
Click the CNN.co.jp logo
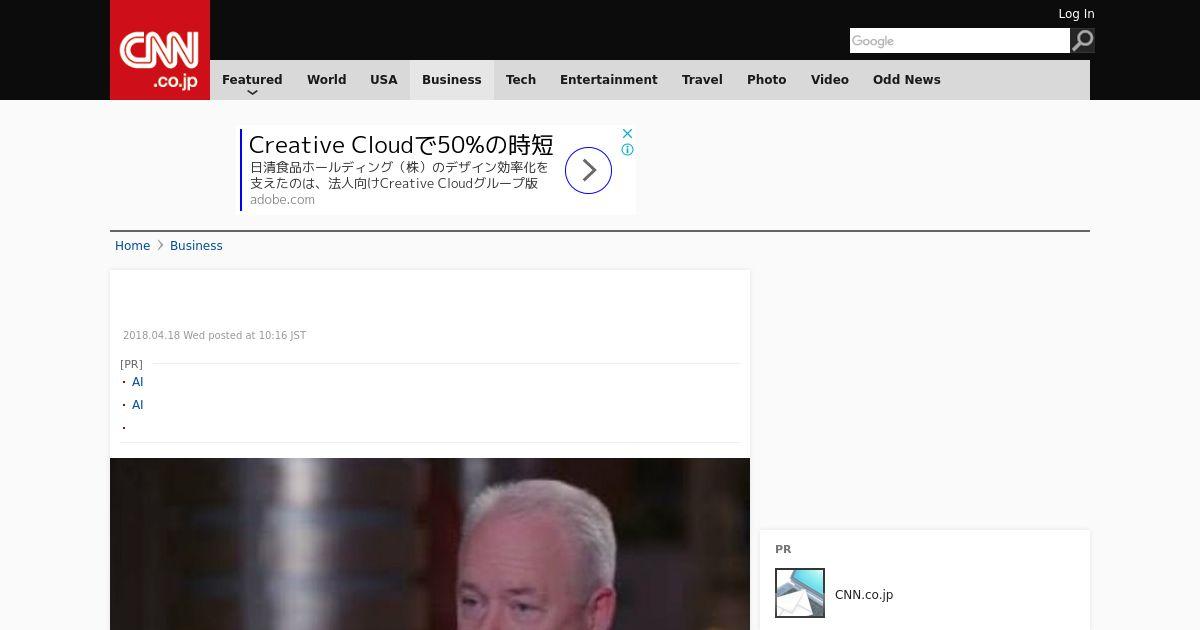click(160, 50)
